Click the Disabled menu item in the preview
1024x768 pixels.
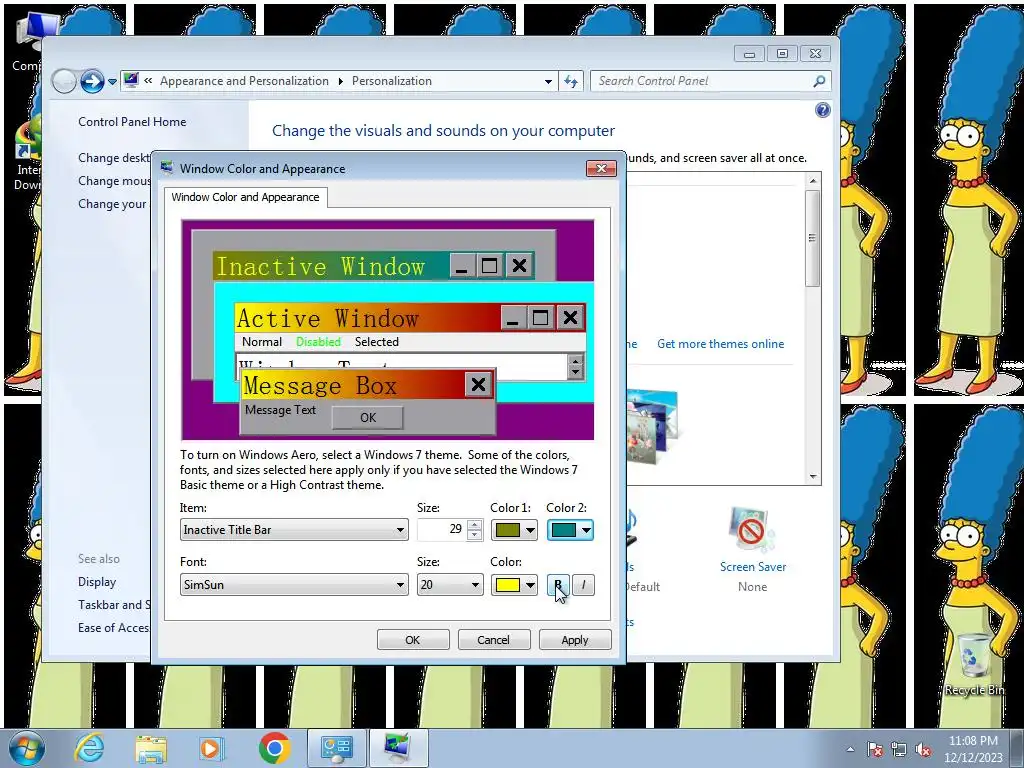318,342
